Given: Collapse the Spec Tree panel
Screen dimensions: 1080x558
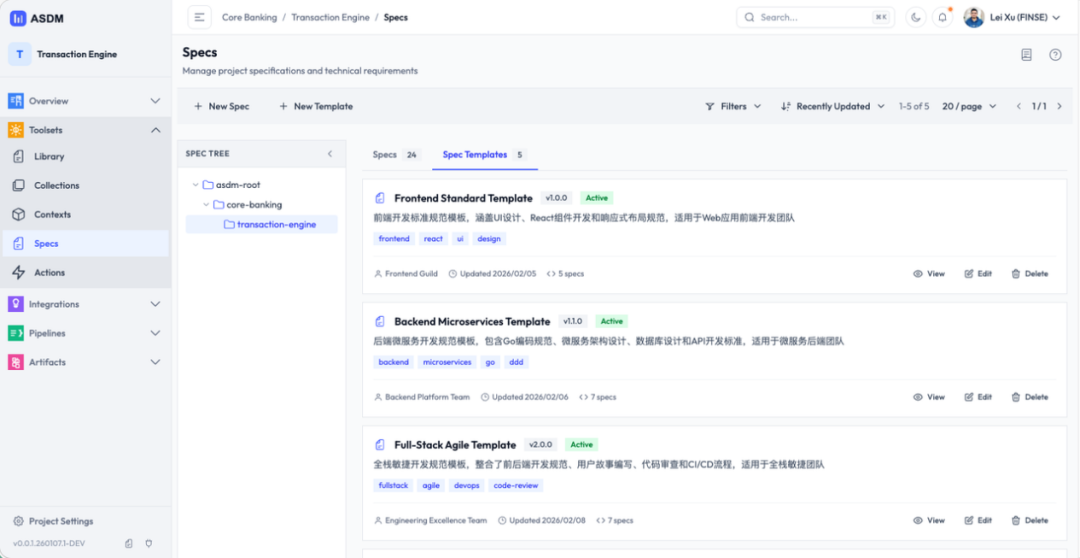Looking at the screenshot, I should [x=330, y=154].
